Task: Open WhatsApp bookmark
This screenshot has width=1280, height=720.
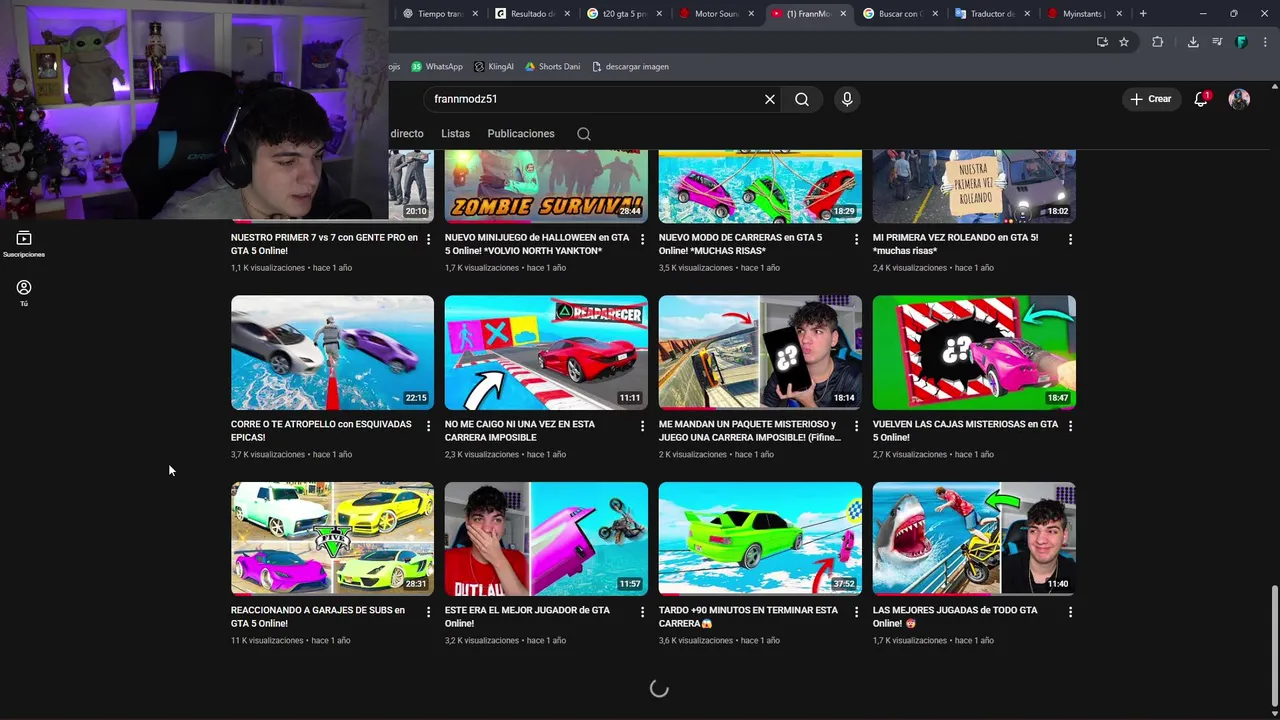Action: [x=437, y=67]
